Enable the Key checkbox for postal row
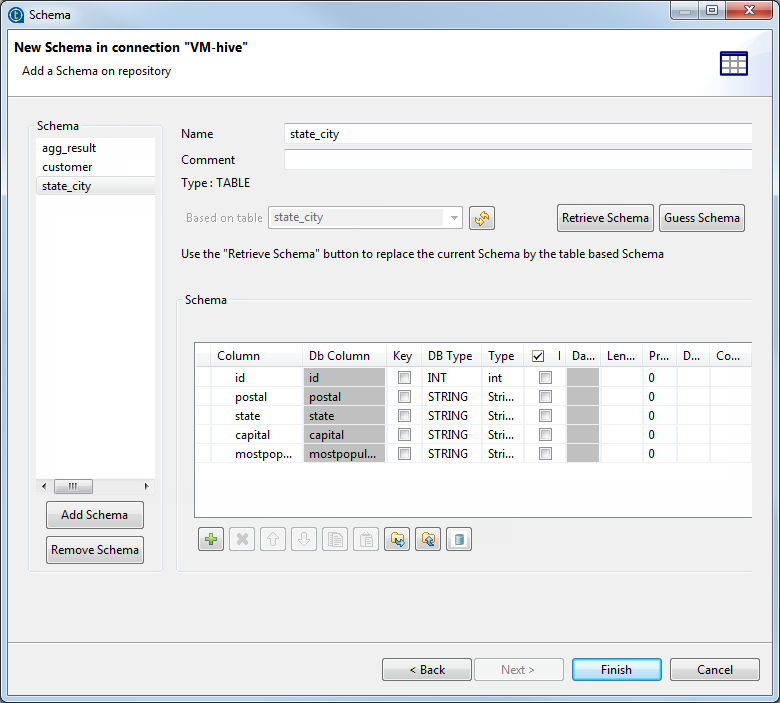The height and width of the screenshot is (703, 780). click(404, 397)
